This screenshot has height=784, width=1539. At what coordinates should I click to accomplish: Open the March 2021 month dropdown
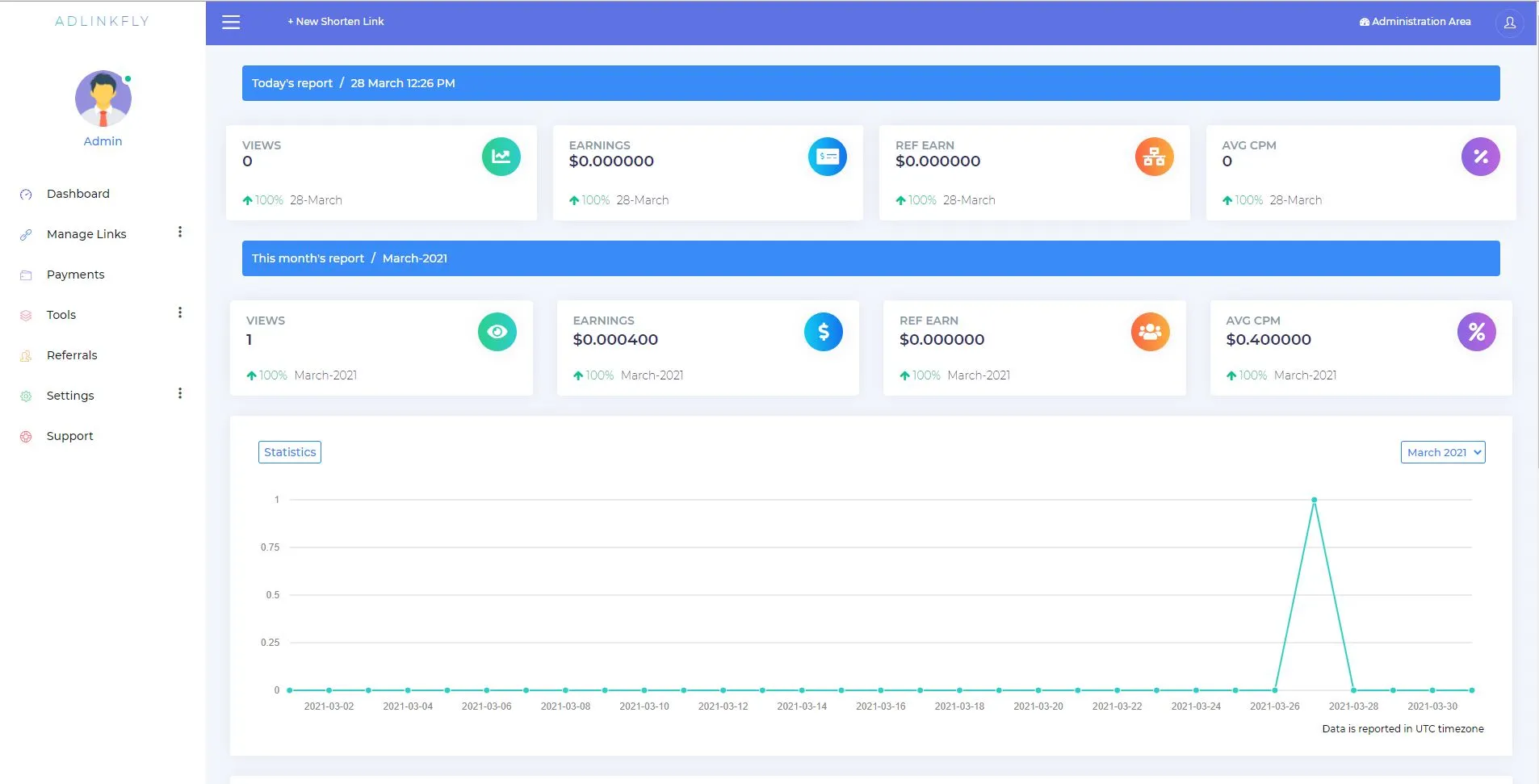pyautogui.click(x=1442, y=452)
